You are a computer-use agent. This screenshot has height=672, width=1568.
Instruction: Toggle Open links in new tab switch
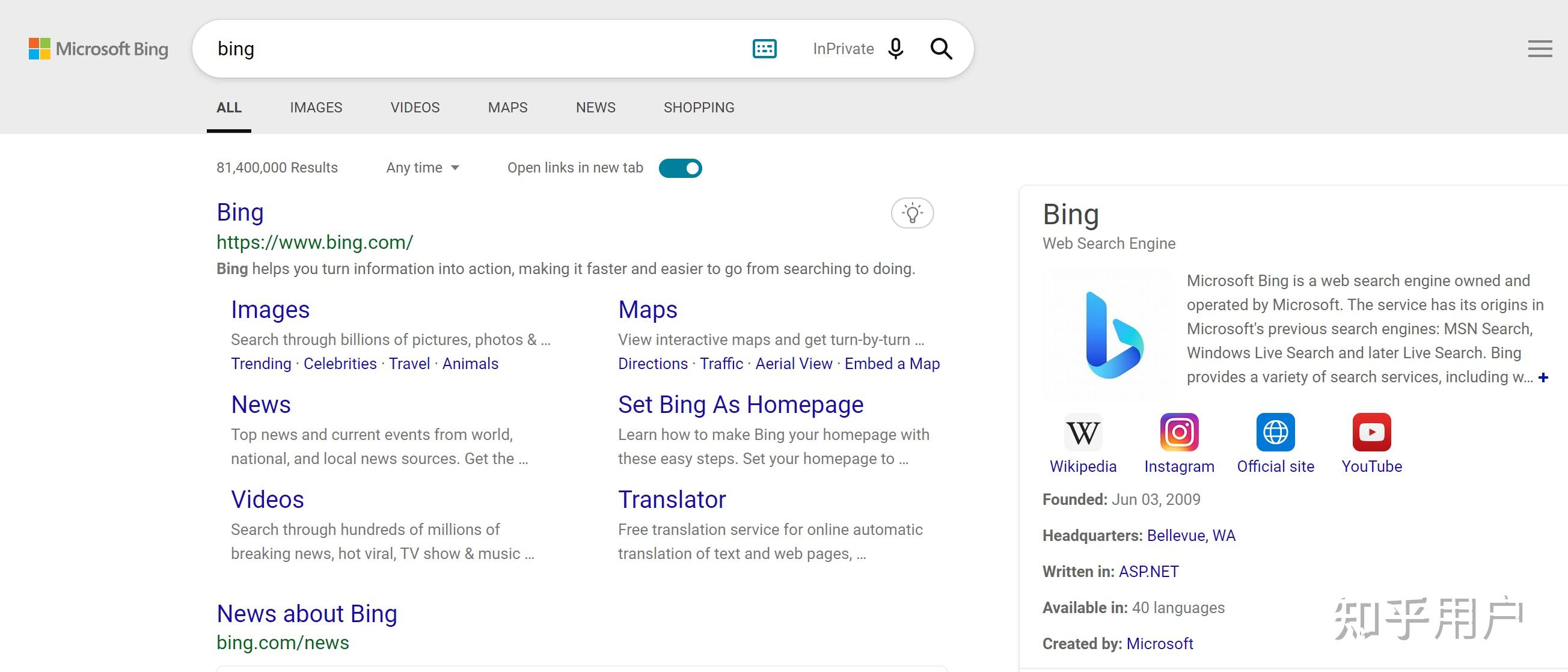click(680, 168)
